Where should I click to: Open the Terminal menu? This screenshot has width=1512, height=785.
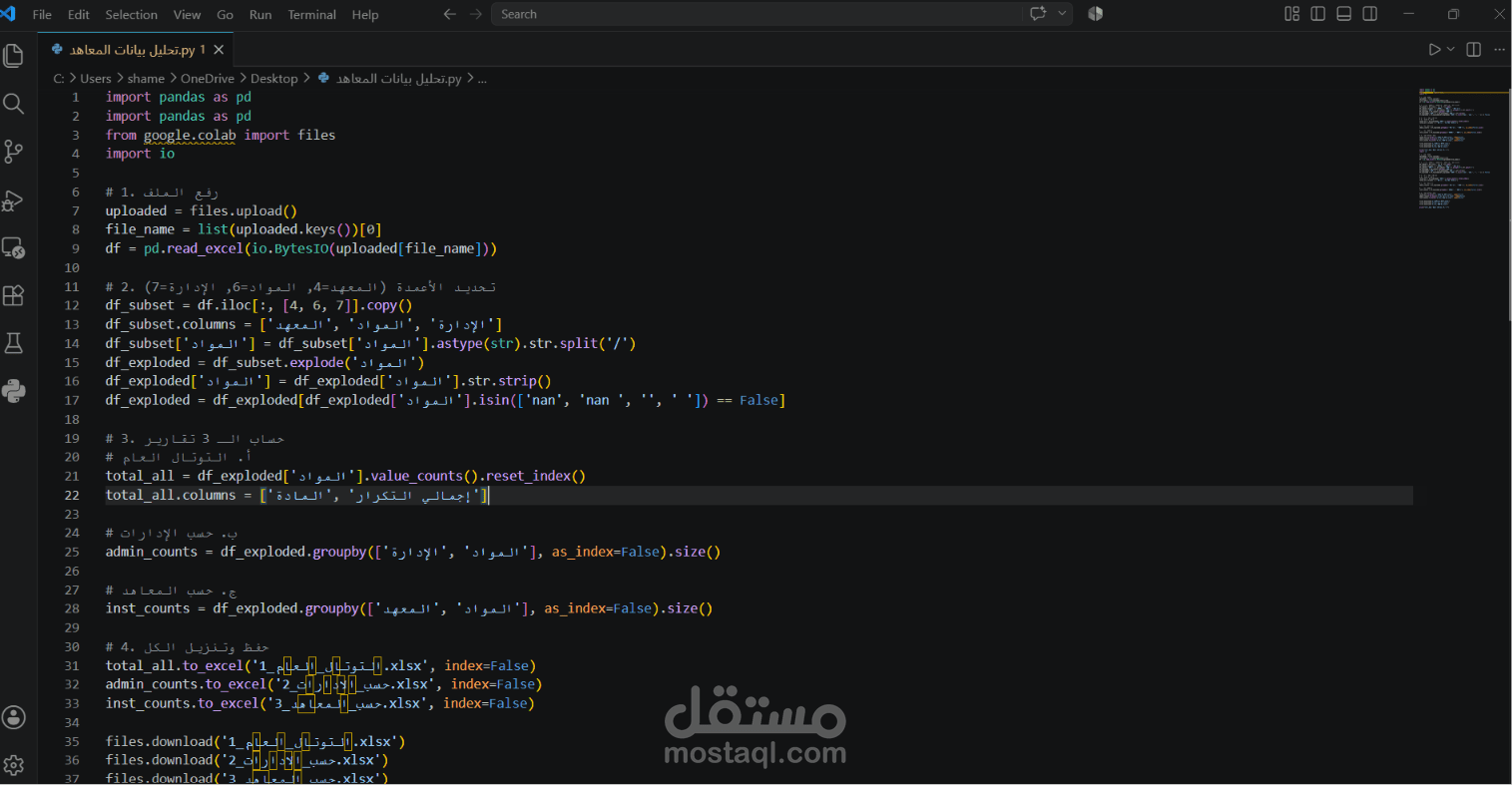[x=311, y=15]
